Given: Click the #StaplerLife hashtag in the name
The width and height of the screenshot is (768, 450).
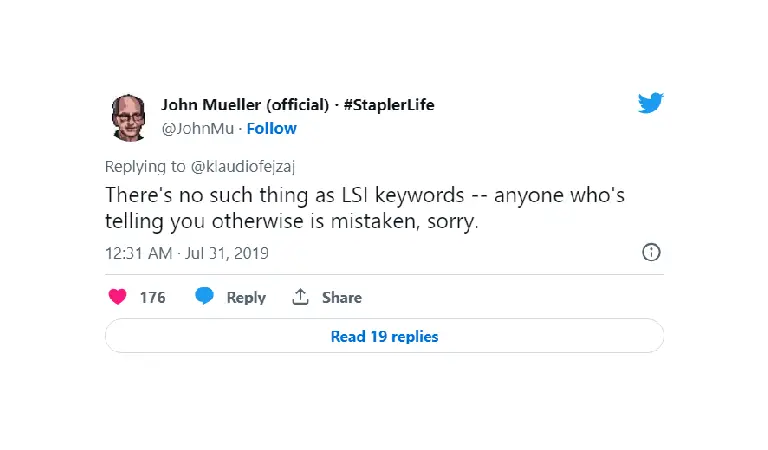Looking at the screenshot, I should coord(389,105).
